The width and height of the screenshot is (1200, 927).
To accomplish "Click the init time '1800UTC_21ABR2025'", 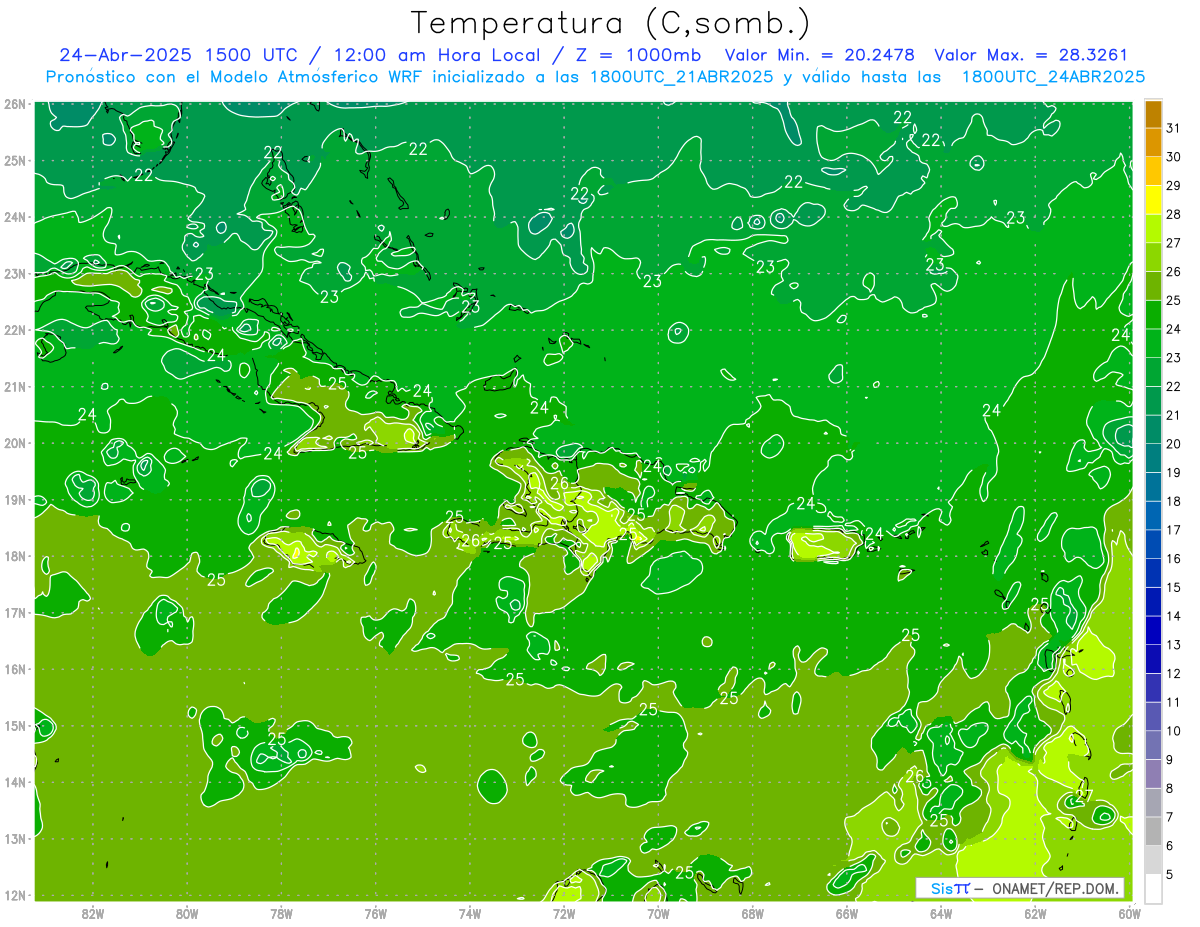I will pyautogui.click(x=684, y=77).
